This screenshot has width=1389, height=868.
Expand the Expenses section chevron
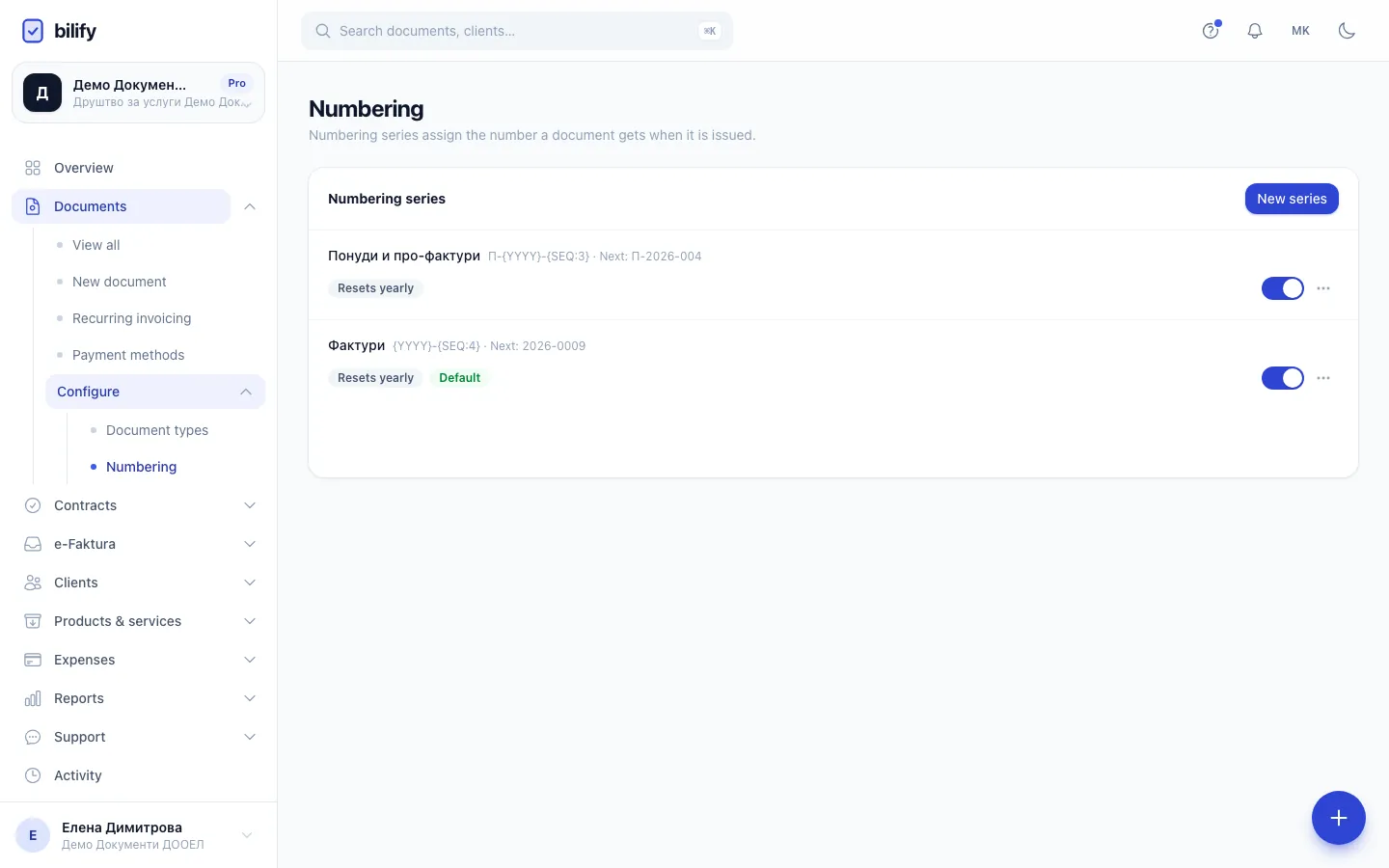point(250,660)
